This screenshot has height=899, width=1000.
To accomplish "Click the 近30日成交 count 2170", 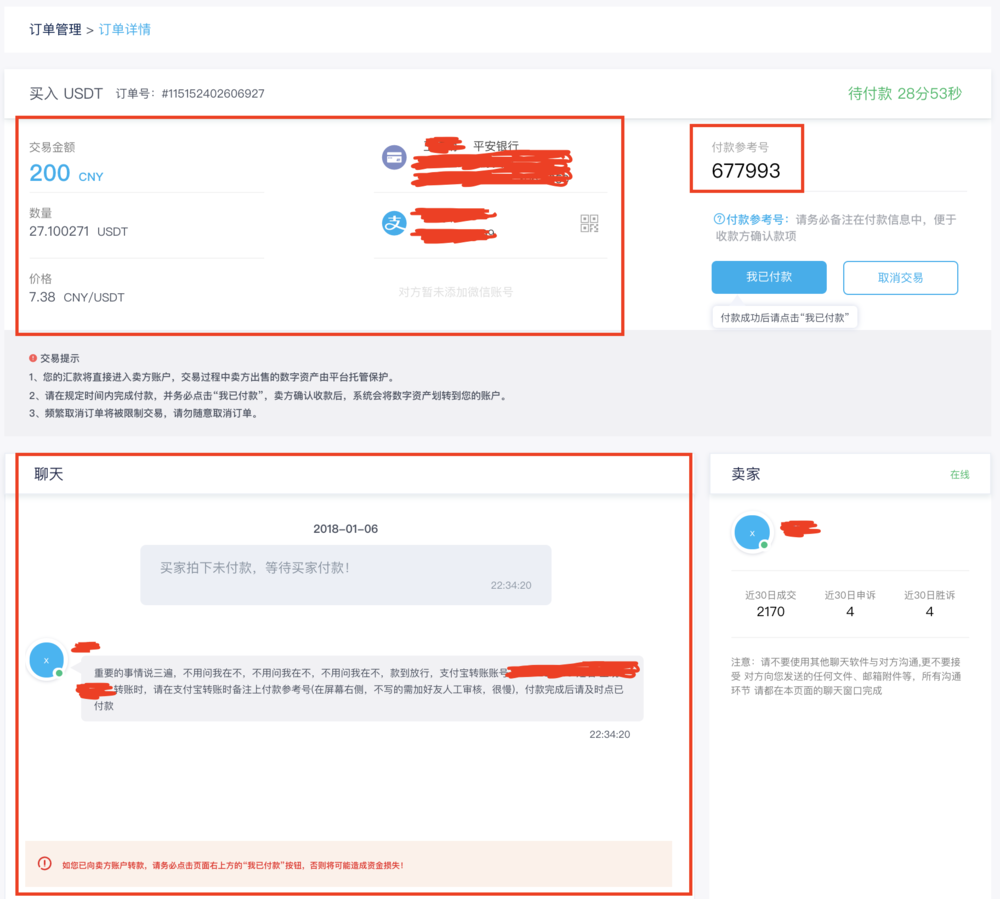I will click(x=769, y=611).
